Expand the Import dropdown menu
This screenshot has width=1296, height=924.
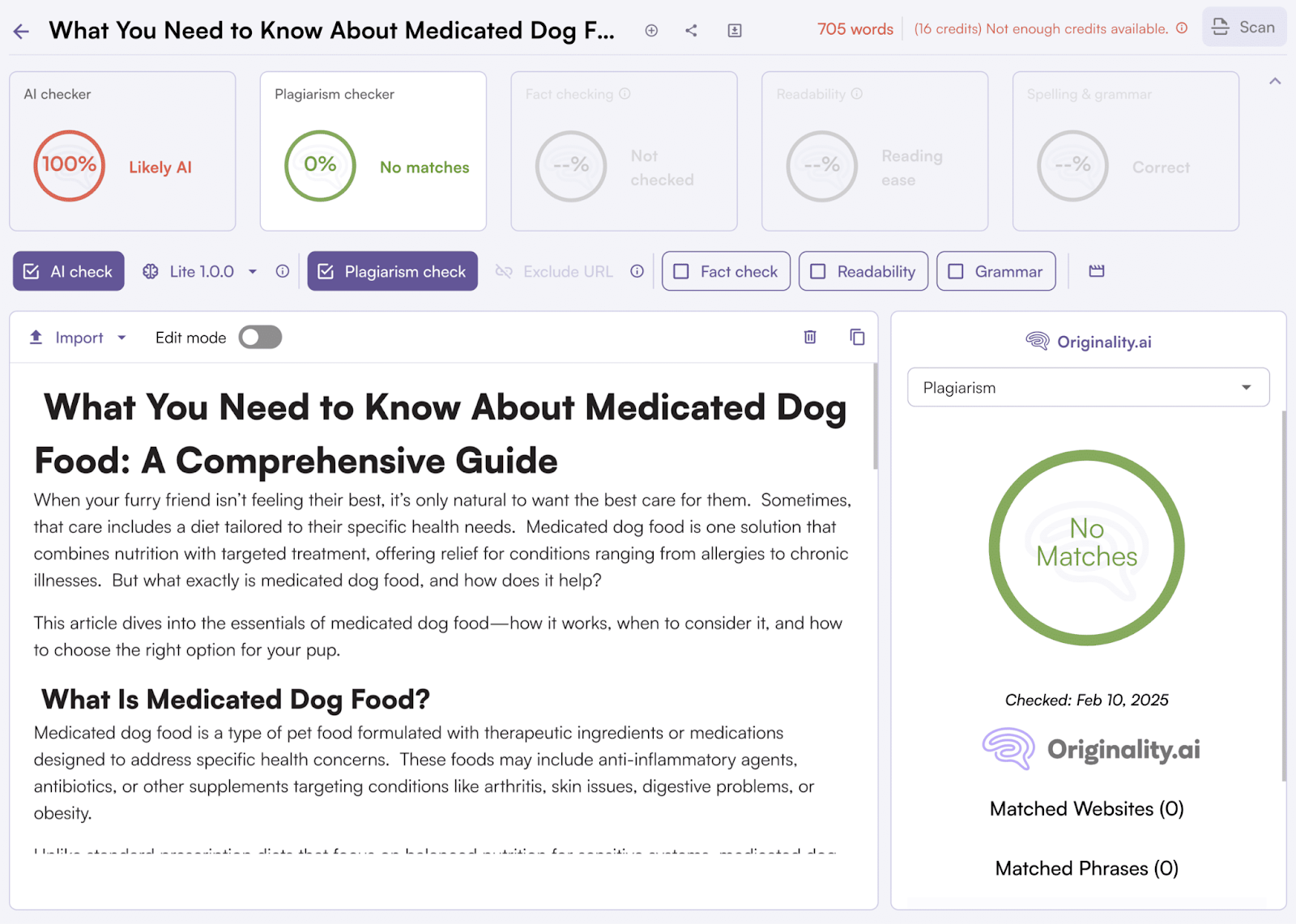pyautogui.click(x=122, y=338)
